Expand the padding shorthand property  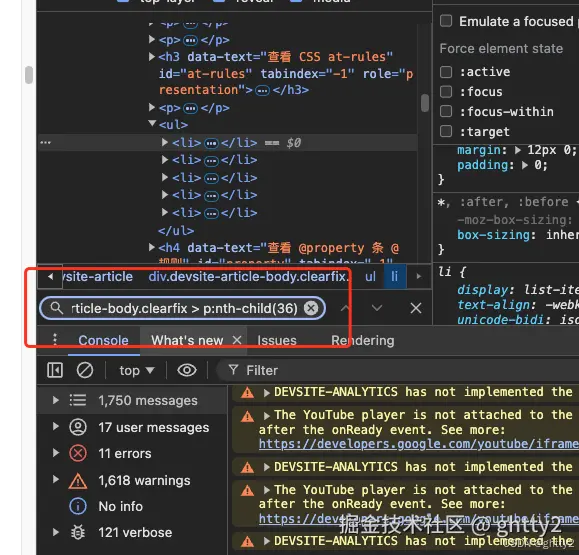pyautogui.click(x=525, y=165)
